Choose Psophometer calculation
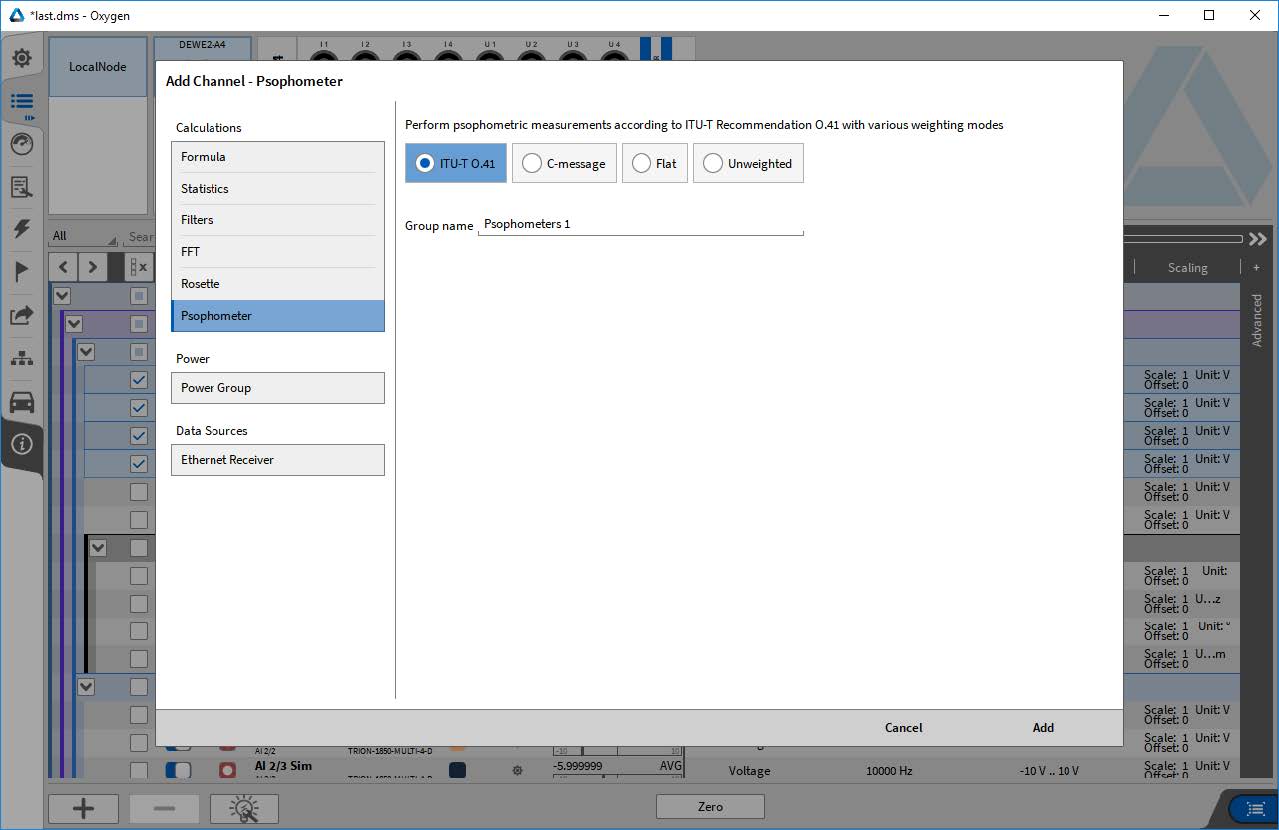Image resolution: width=1279 pixels, height=830 pixels. pyautogui.click(x=278, y=316)
